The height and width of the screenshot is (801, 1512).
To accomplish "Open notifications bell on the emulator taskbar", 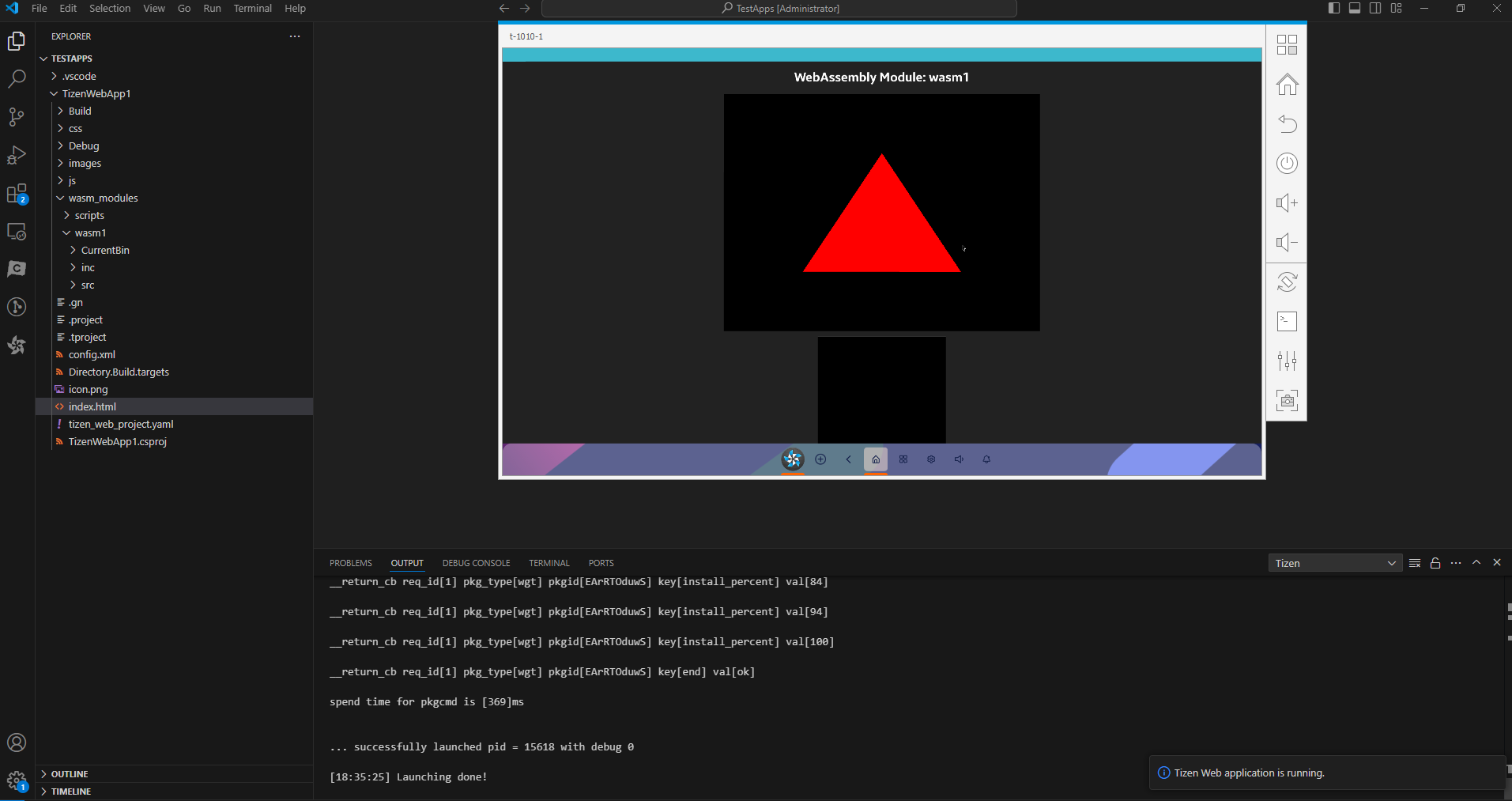I will 986,459.
